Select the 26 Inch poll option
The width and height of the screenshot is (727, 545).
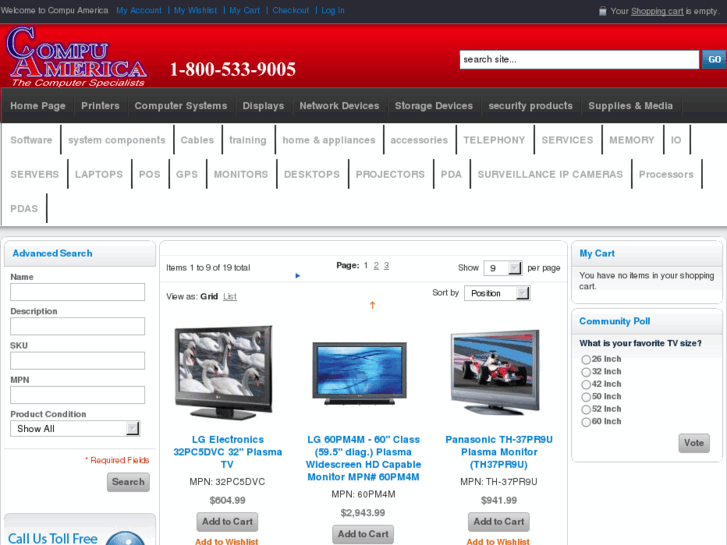[x=586, y=359]
